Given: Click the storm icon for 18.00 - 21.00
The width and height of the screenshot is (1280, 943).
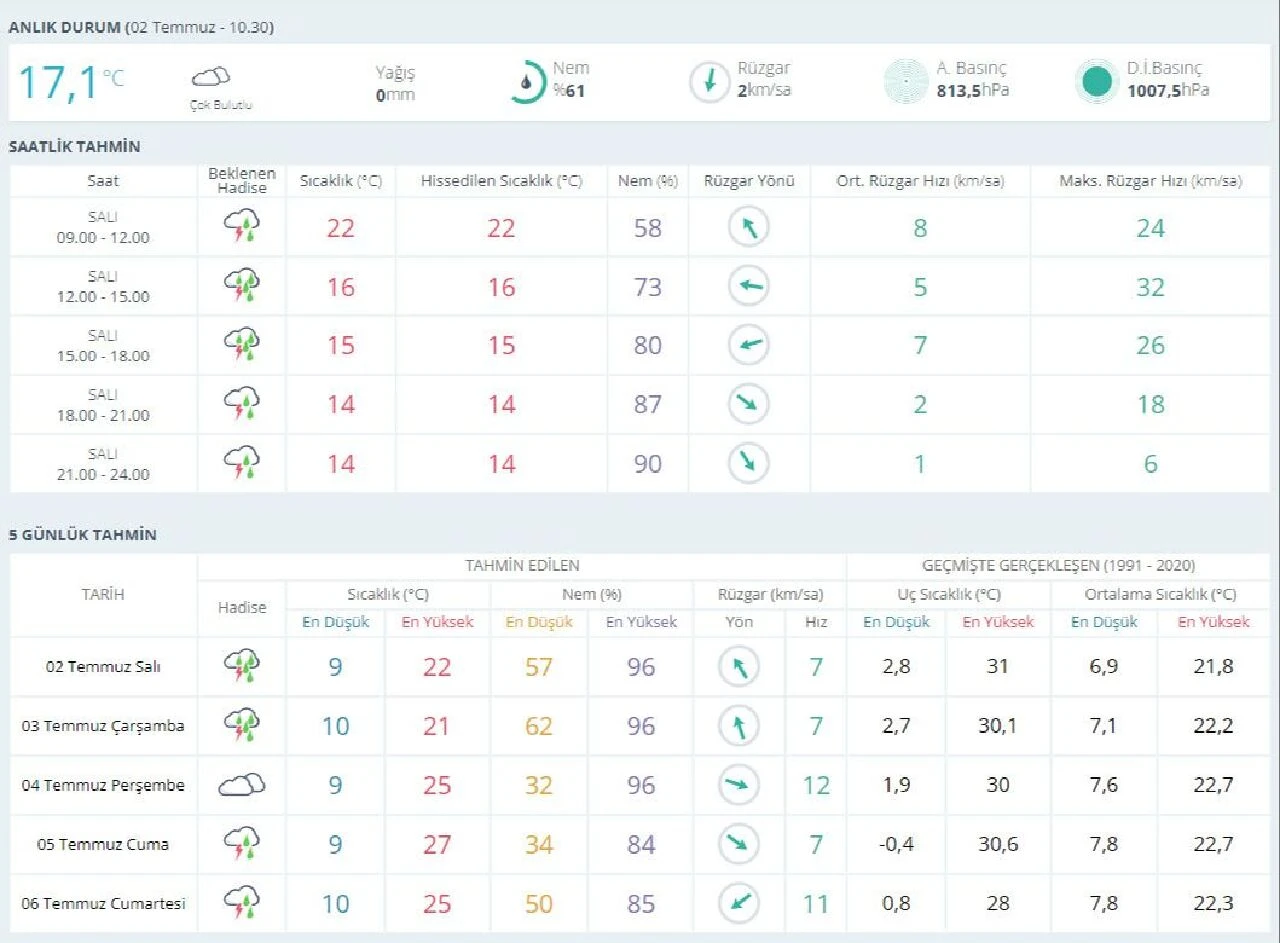Looking at the screenshot, I should tap(242, 404).
